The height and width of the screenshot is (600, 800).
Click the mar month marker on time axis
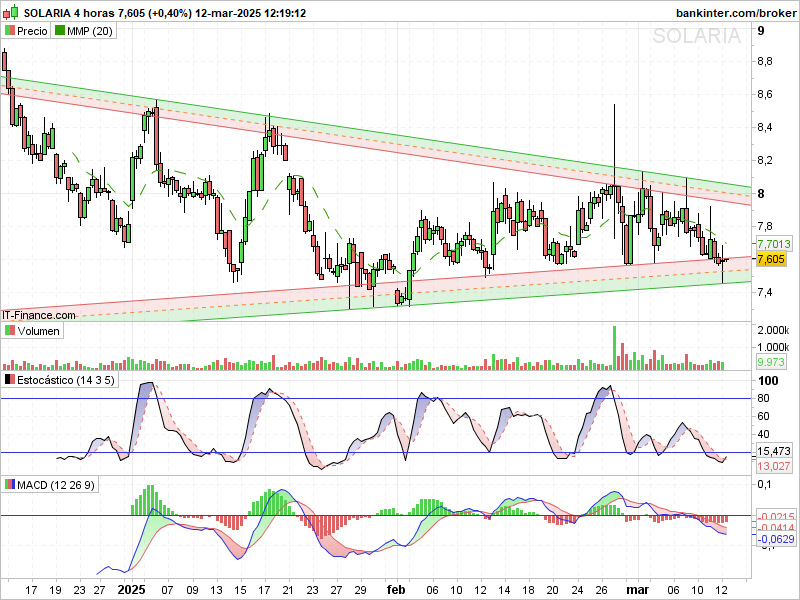tap(637, 590)
